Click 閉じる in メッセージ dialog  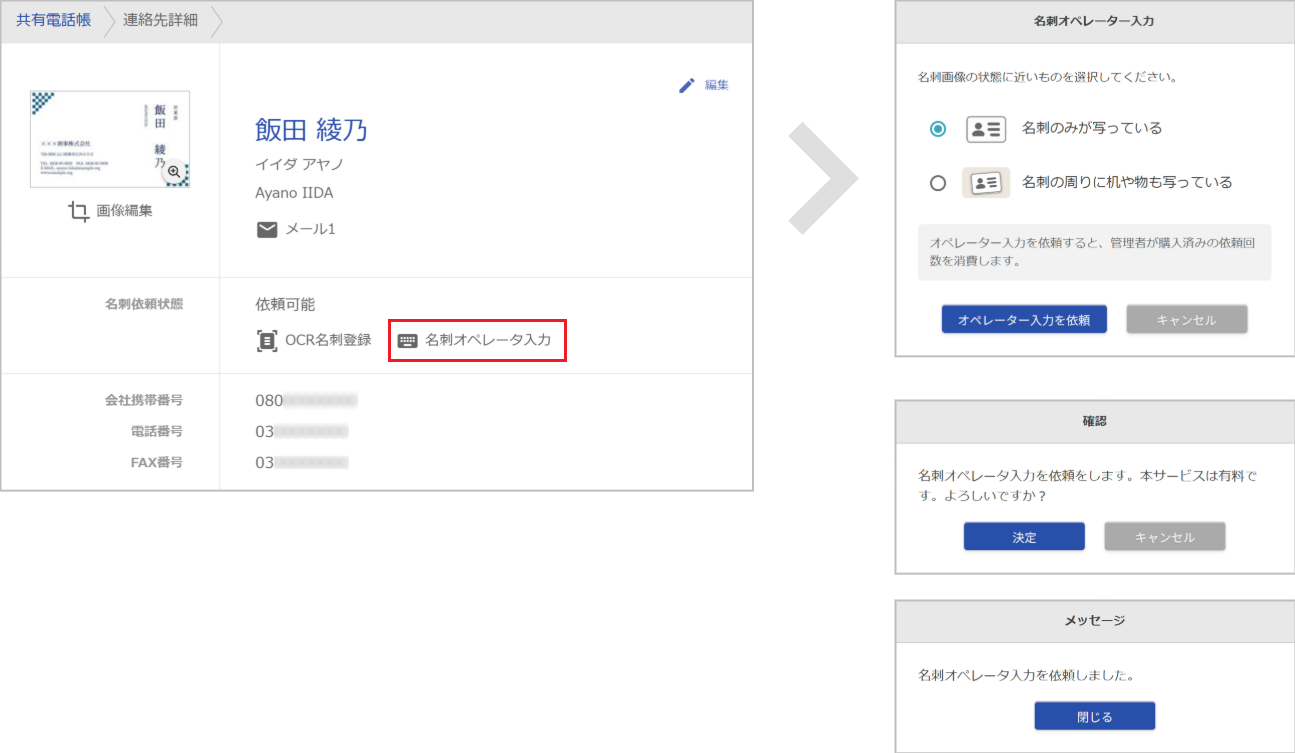(x=1095, y=717)
